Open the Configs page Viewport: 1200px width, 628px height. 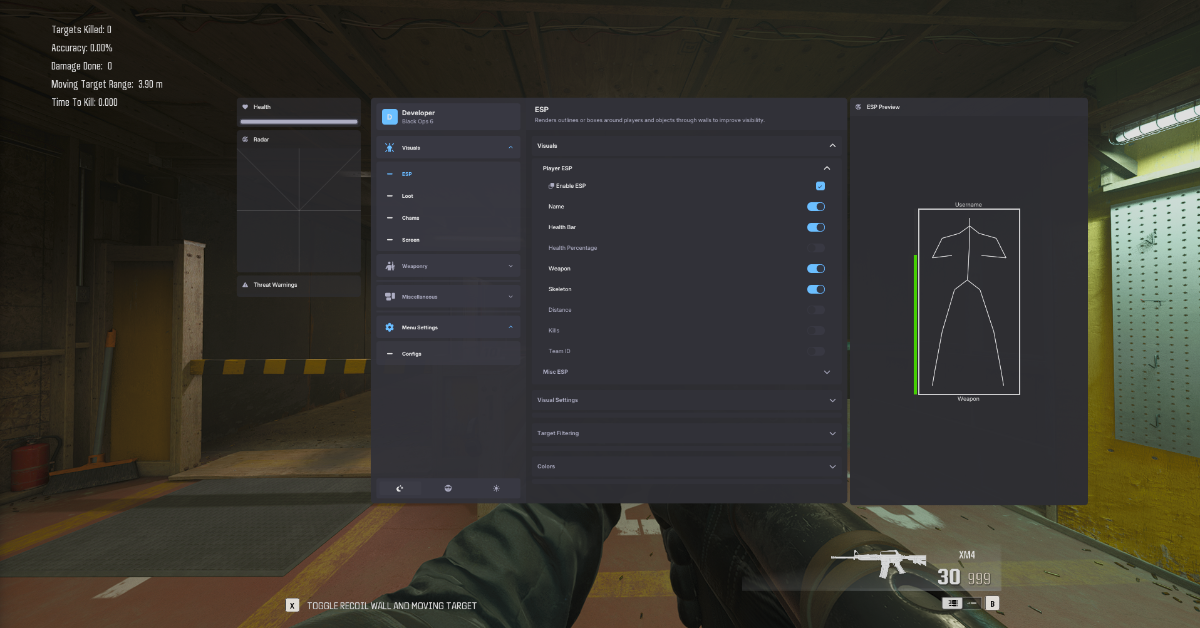click(411, 354)
